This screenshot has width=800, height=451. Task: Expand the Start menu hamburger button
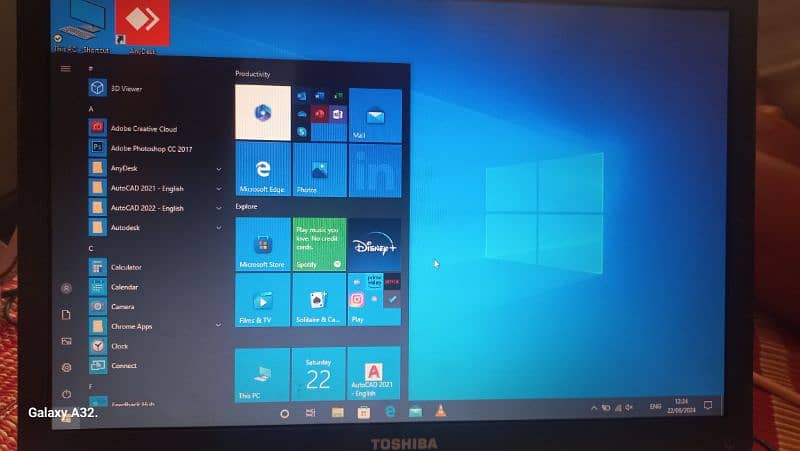tap(66, 68)
